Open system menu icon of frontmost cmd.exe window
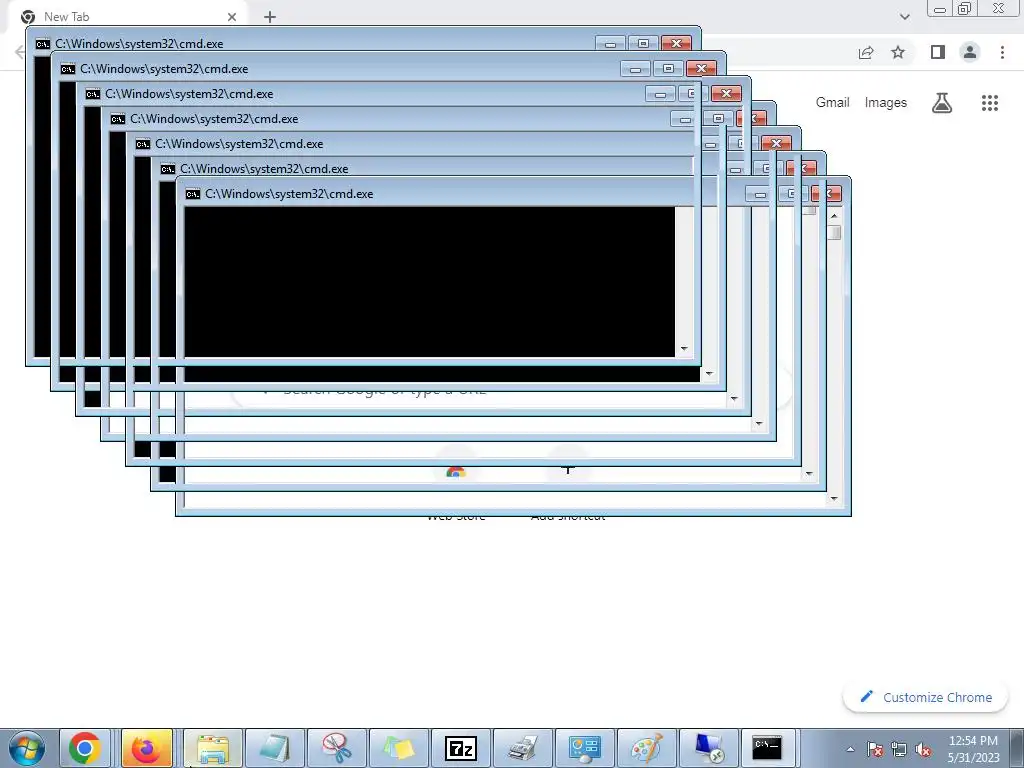The image size is (1024, 768). pos(193,194)
